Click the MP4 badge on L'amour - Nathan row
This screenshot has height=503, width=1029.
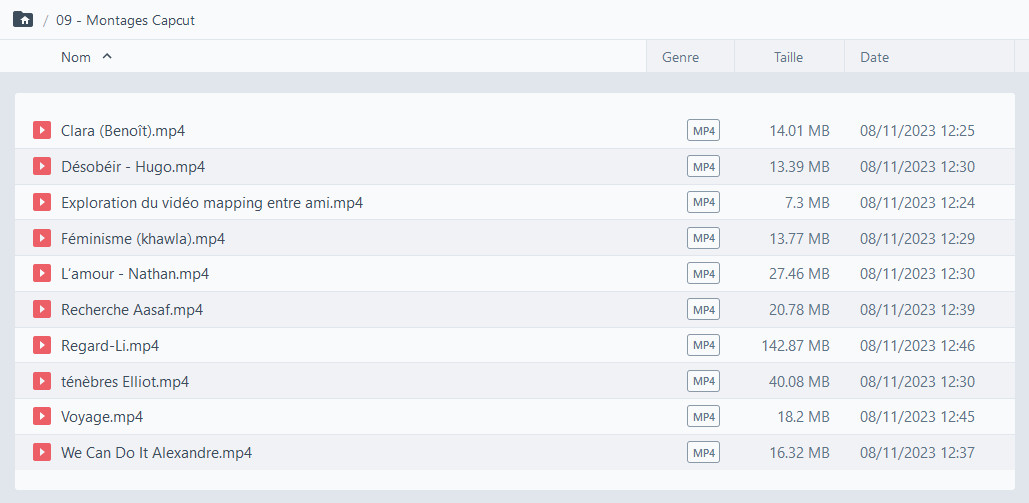pyautogui.click(x=704, y=273)
